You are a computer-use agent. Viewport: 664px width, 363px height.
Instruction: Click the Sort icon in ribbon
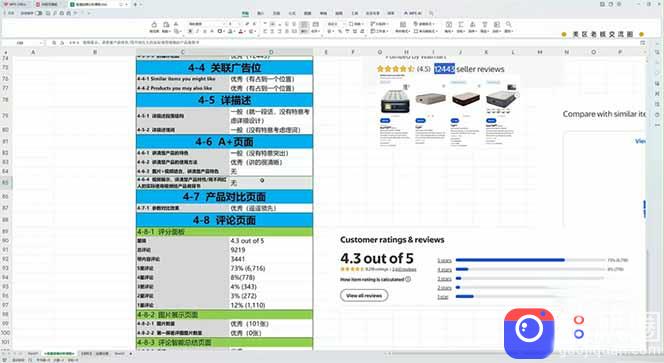(x=473, y=25)
